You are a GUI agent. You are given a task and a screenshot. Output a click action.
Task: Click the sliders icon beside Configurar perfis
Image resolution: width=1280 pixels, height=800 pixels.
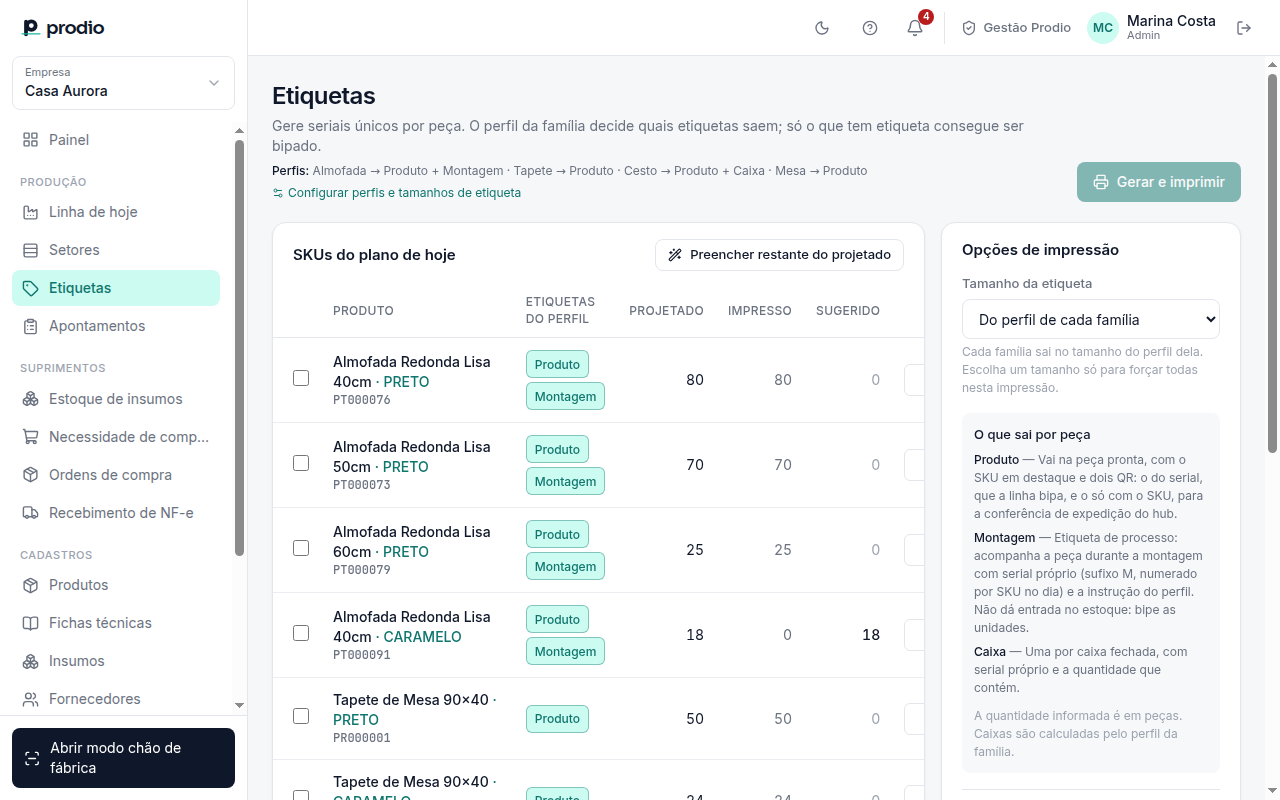278,193
